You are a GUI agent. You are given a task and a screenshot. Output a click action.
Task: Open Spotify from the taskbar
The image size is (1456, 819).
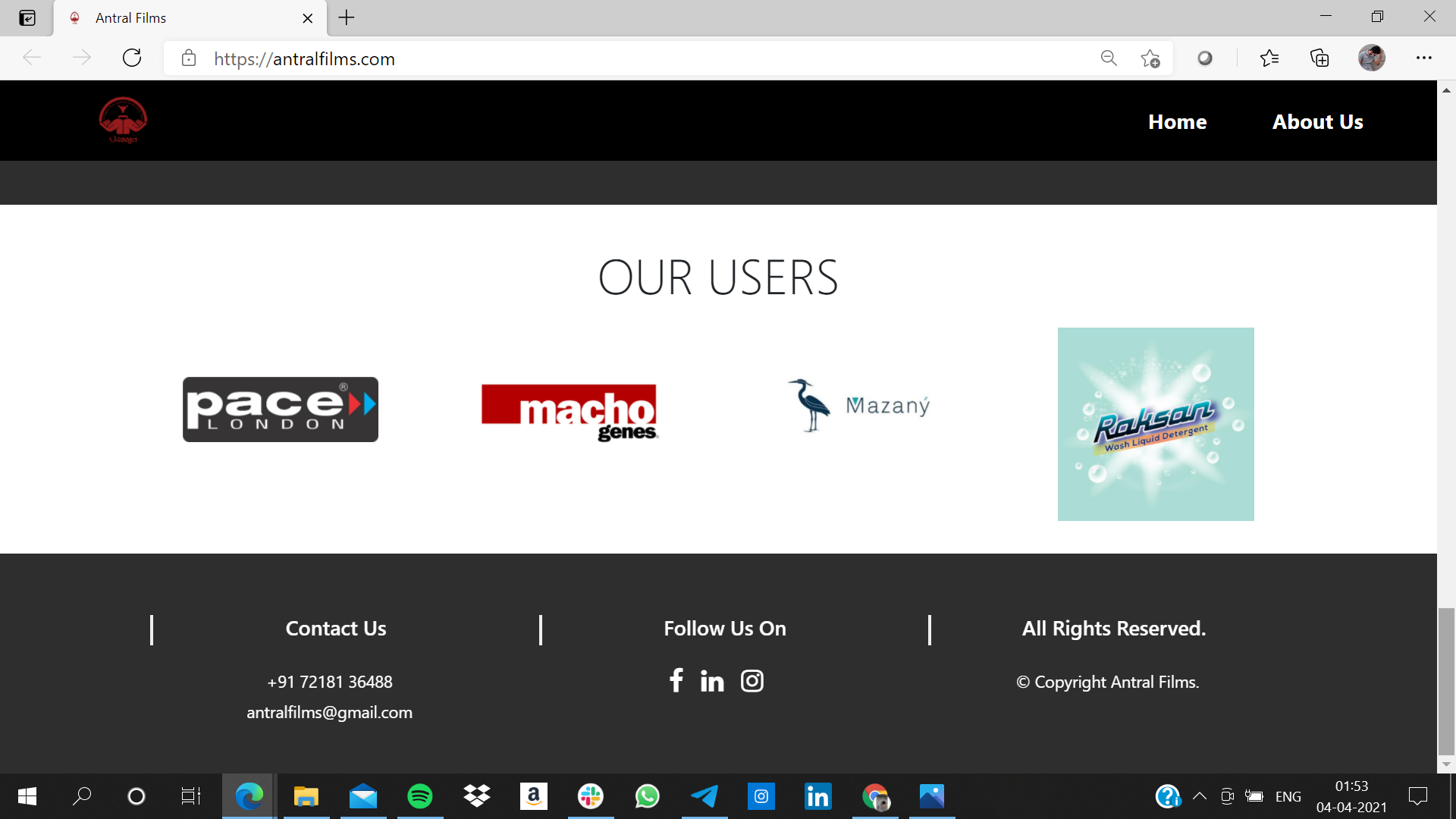click(420, 796)
